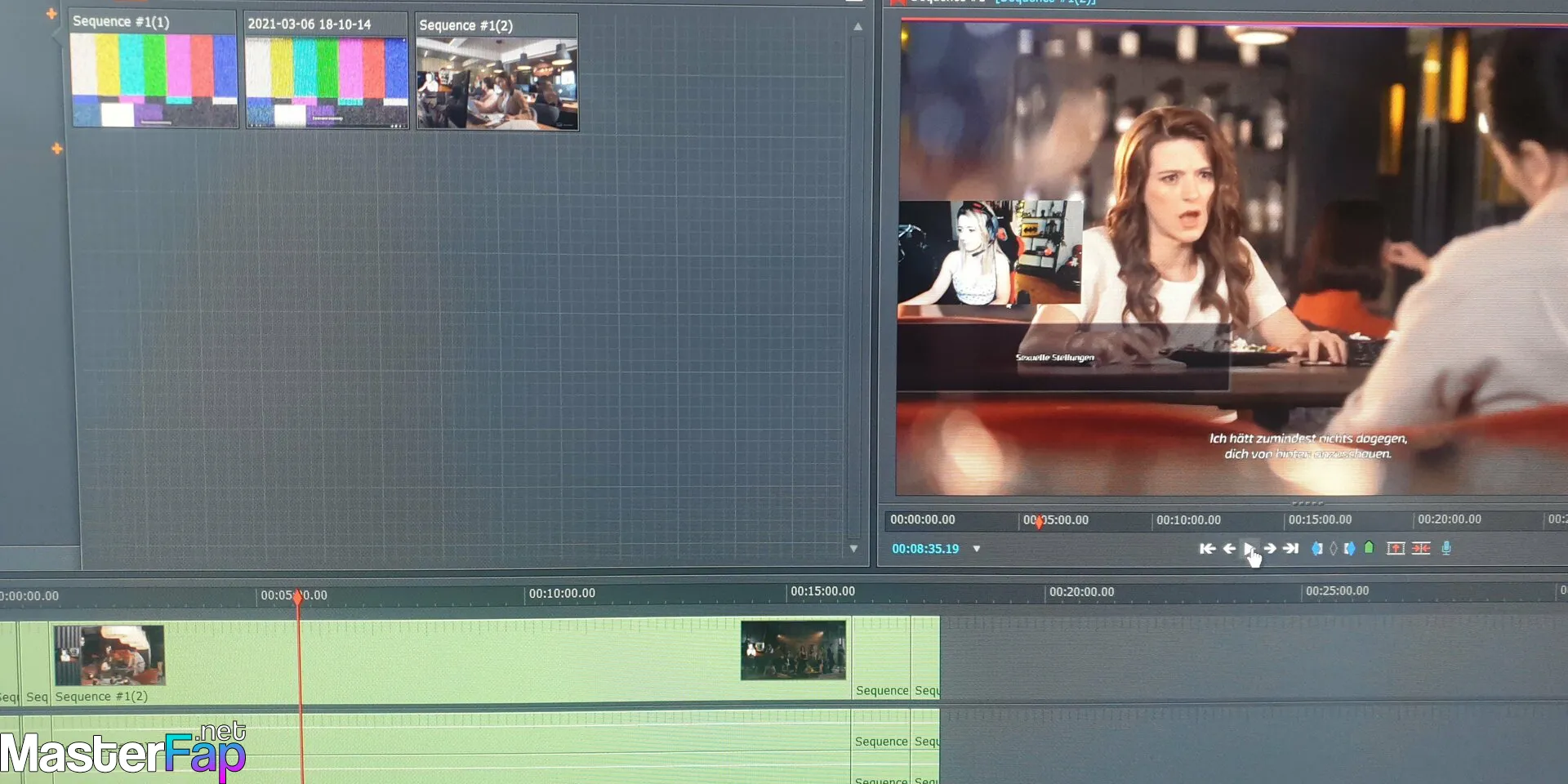Select the 'Sequence' segment after the long video clip

click(x=881, y=658)
